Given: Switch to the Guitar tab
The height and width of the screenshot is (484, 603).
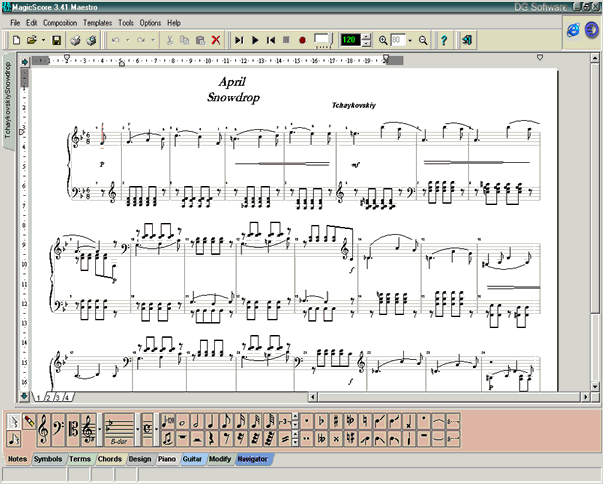Looking at the screenshot, I should pos(192,459).
